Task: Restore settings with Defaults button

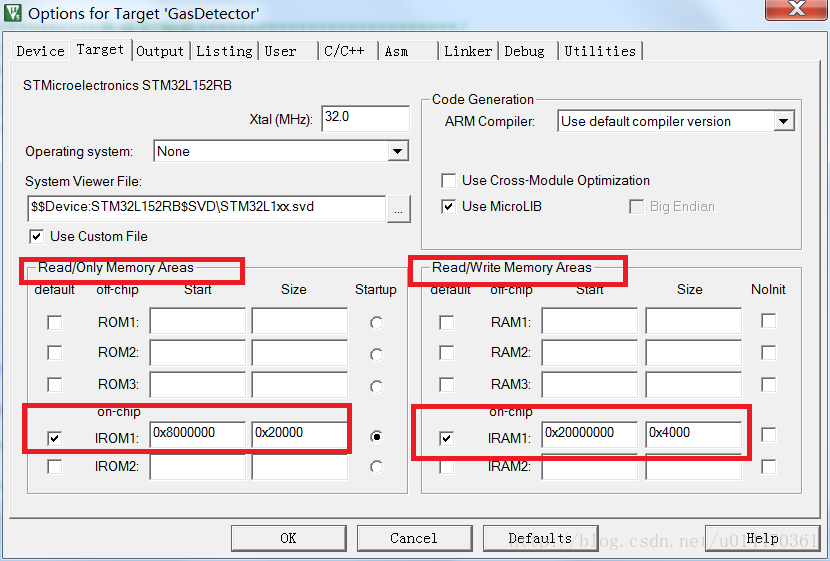Action: coord(540,538)
